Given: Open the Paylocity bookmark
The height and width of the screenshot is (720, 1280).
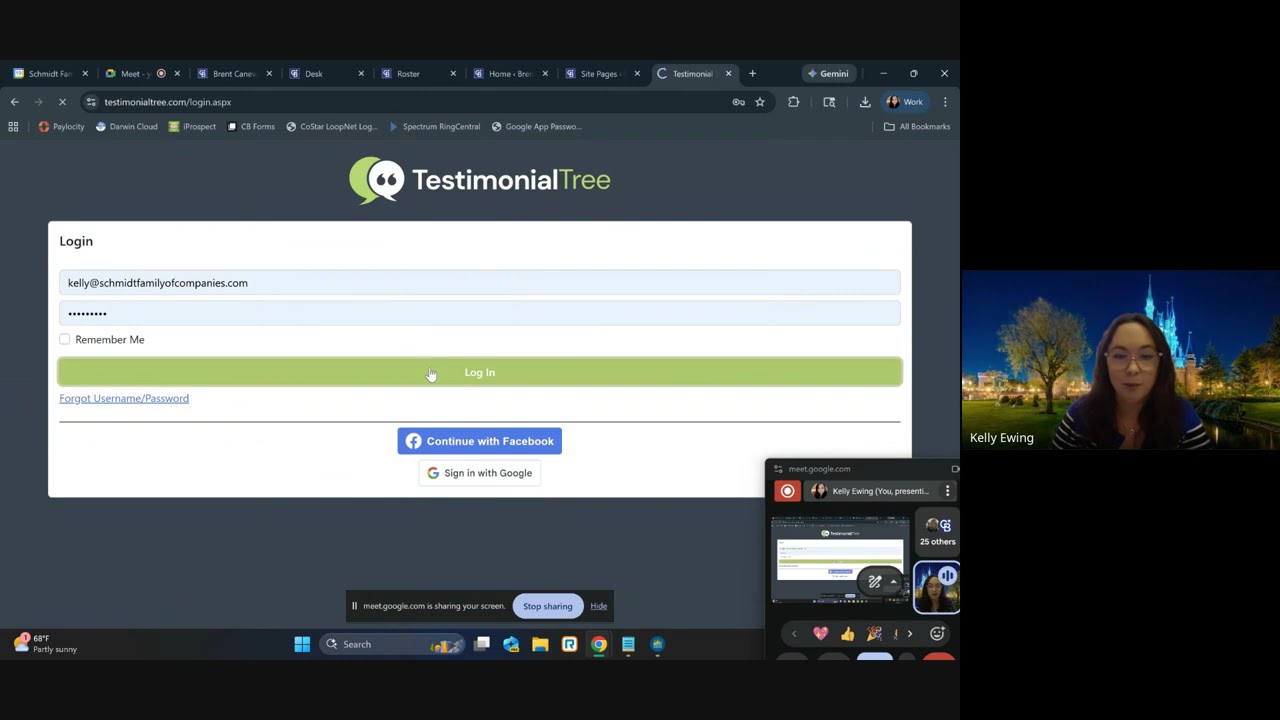Looking at the screenshot, I should (61, 127).
